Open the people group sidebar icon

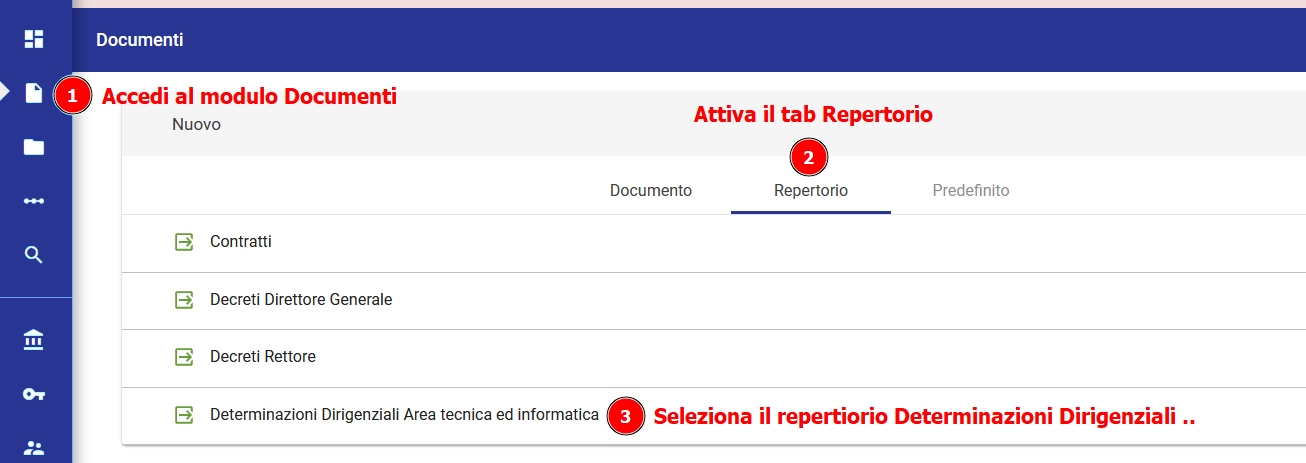[34, 447]
